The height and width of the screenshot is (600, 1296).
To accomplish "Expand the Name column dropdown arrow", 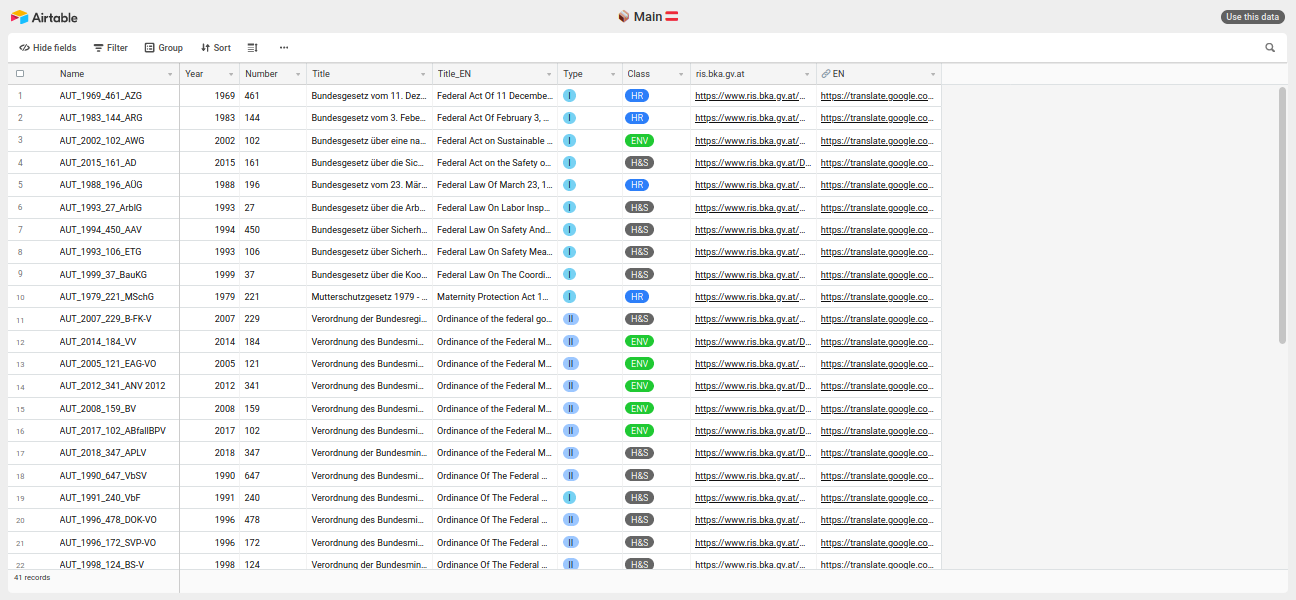I will pyautogui.click(x=170, y=75).
